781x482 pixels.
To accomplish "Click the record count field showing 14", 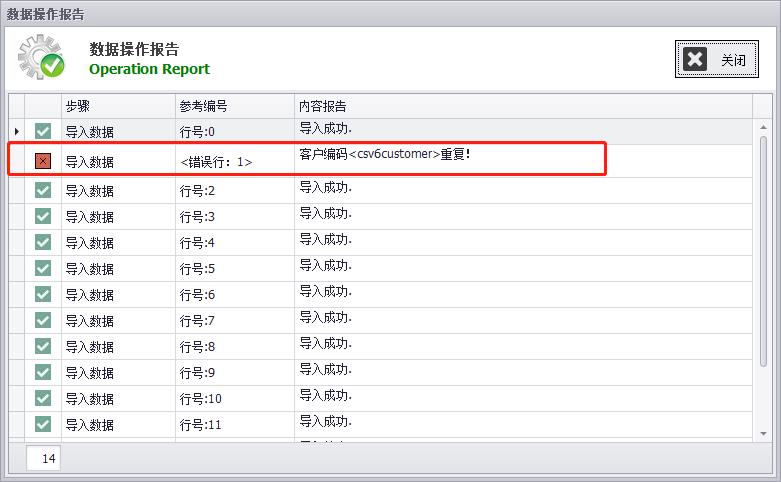I will pyautogui.click(x=48, y=459).
